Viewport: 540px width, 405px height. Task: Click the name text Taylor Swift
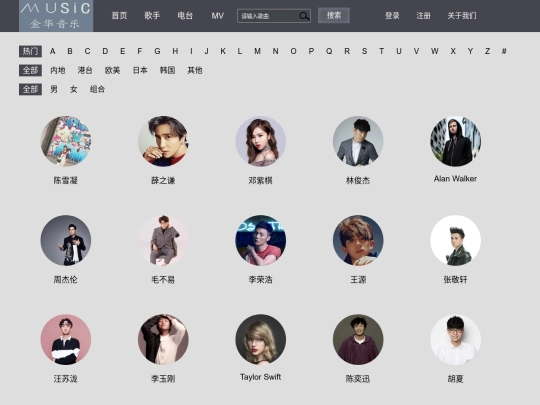coord(260,377)
